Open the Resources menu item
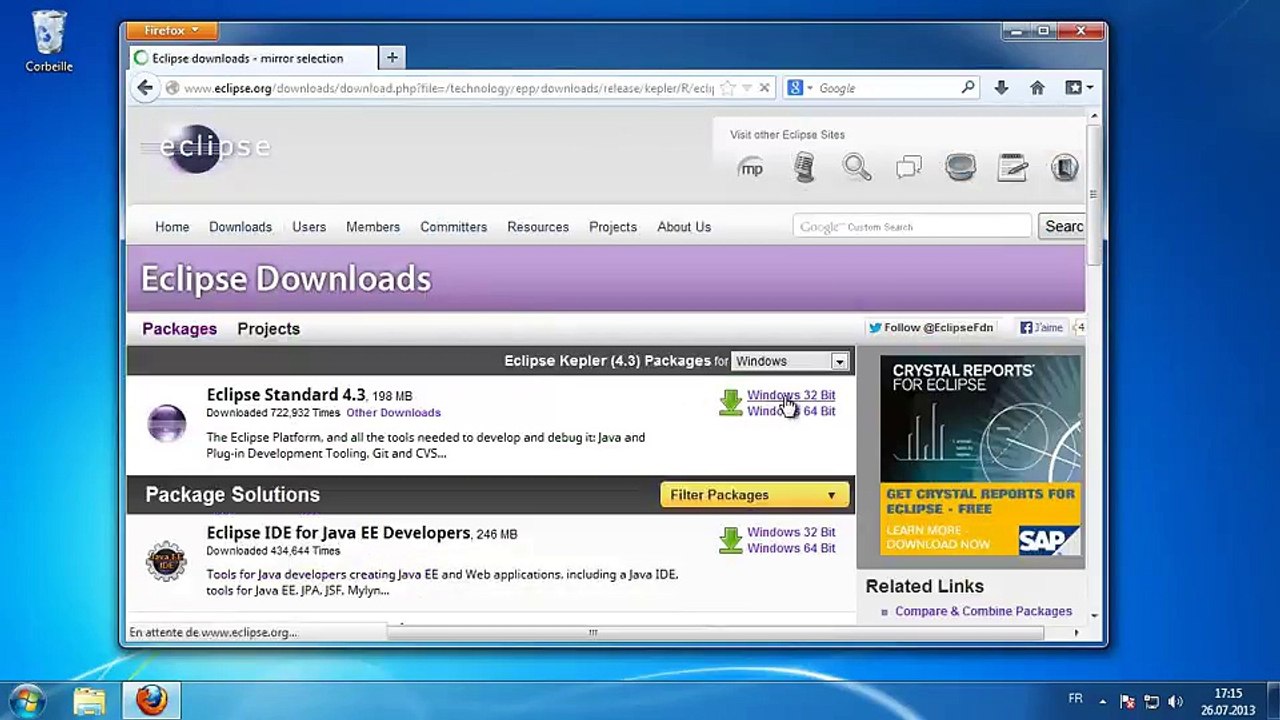Viewport: 1280px width, 720px height. tap(538, 227)
